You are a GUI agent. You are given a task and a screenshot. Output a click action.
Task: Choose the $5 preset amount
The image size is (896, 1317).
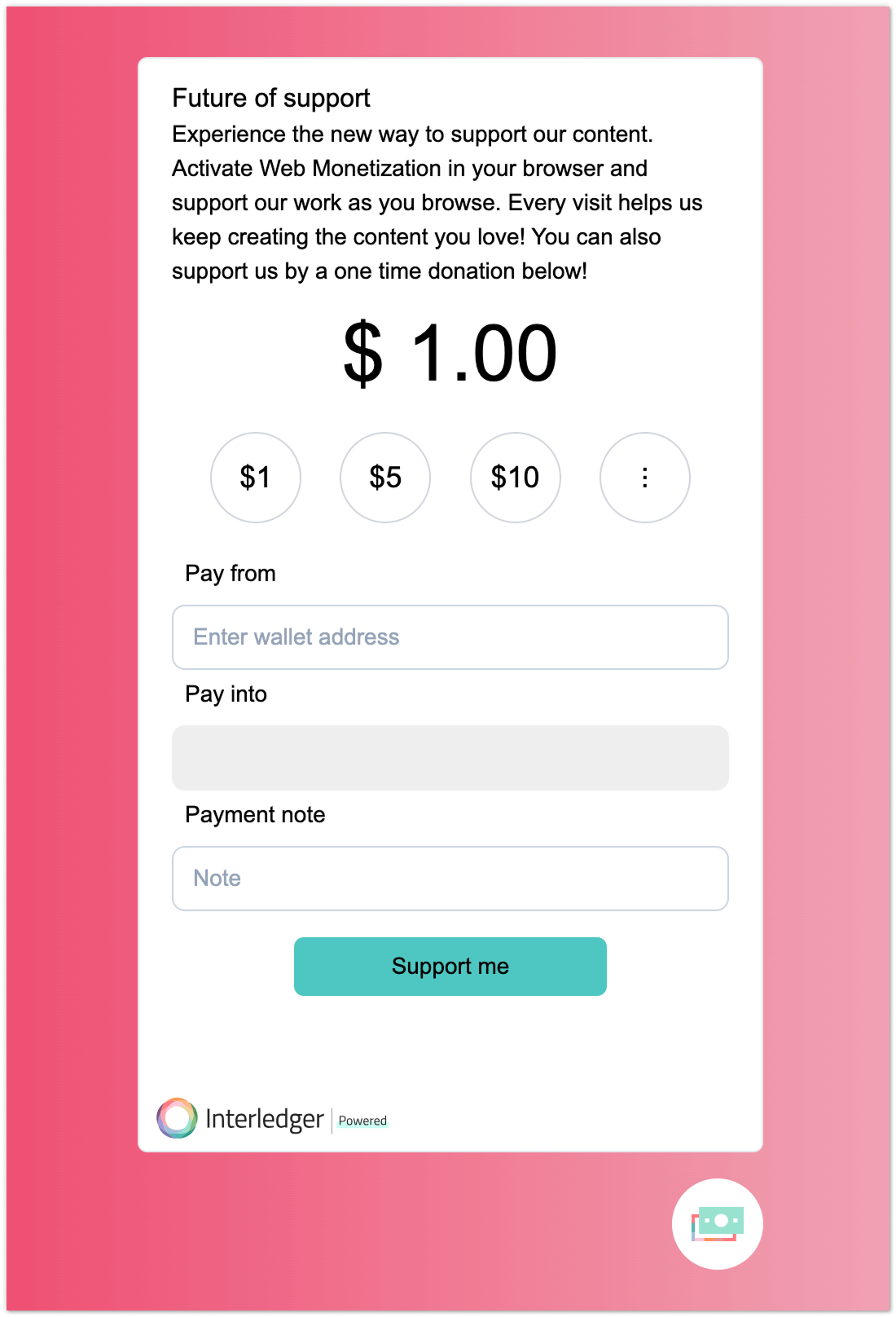point(384,478)
